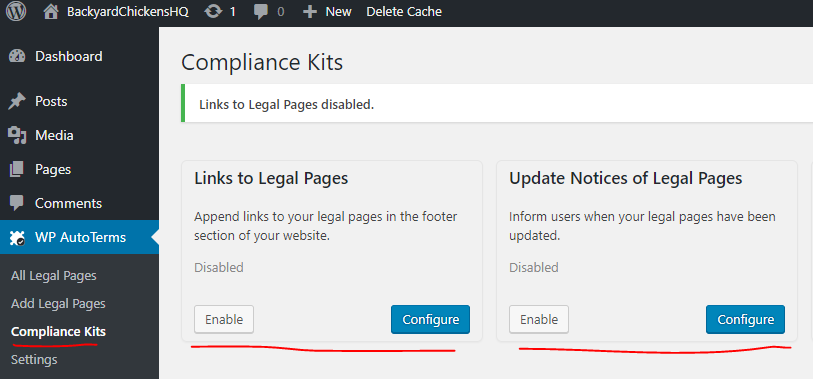Click the Dashboard gauge icon
The image size is (813, 379).
click(17, 57)
